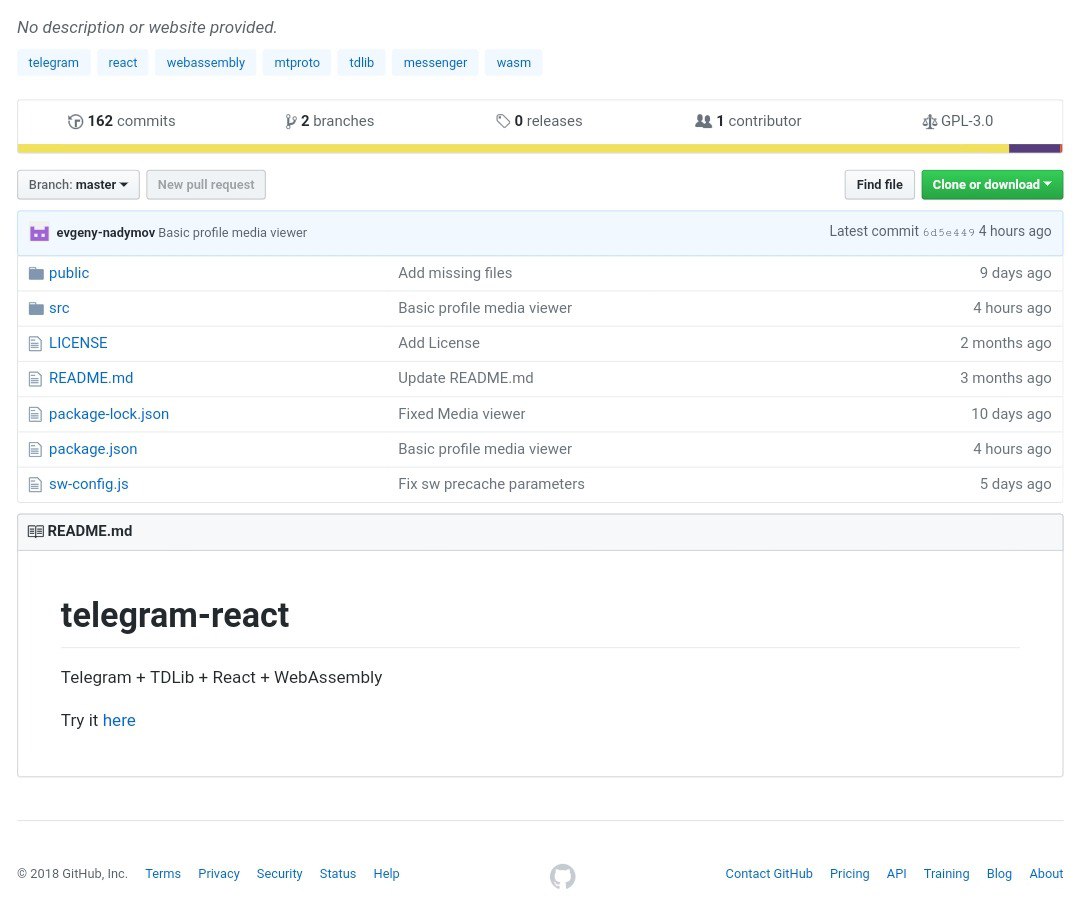
Task: Open the LICENSE file
Action: pos(78,343)
